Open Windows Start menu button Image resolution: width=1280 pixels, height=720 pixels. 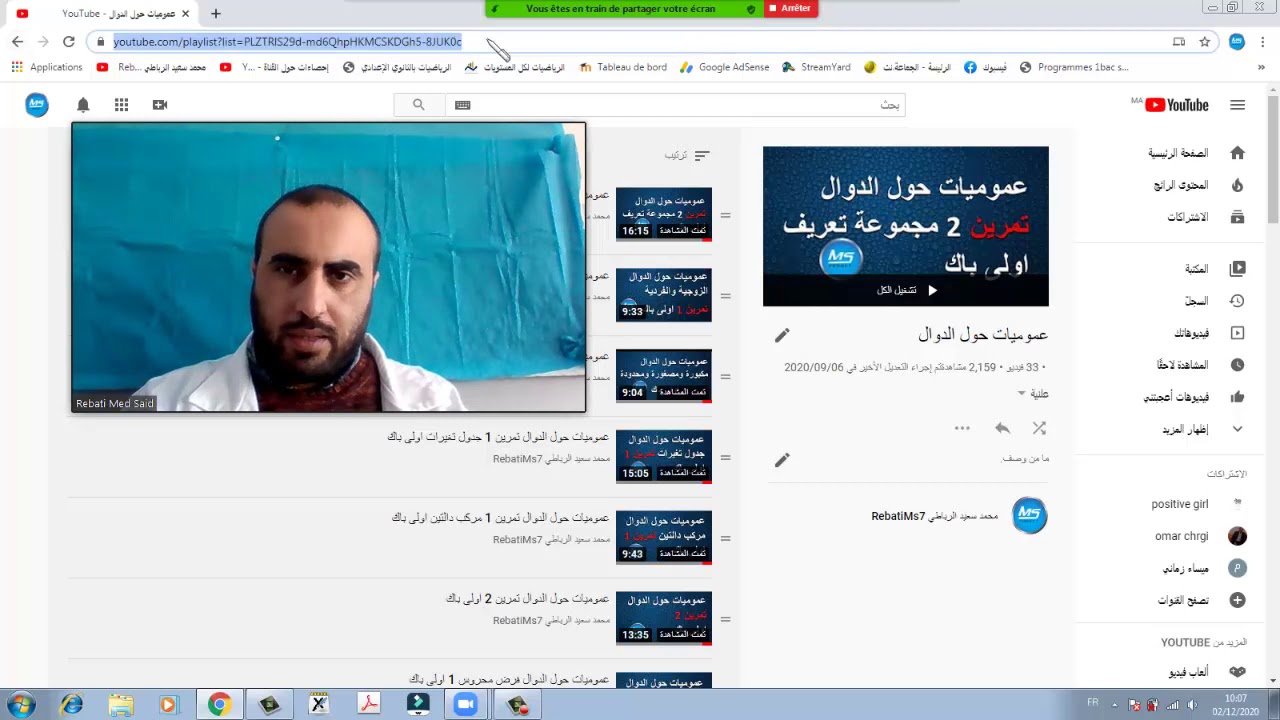pos(20,705)
